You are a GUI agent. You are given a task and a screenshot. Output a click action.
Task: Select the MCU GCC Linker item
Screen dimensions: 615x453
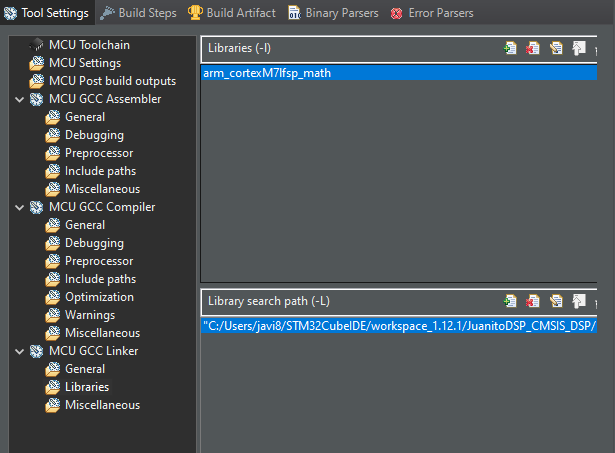[x=94, y=351]
